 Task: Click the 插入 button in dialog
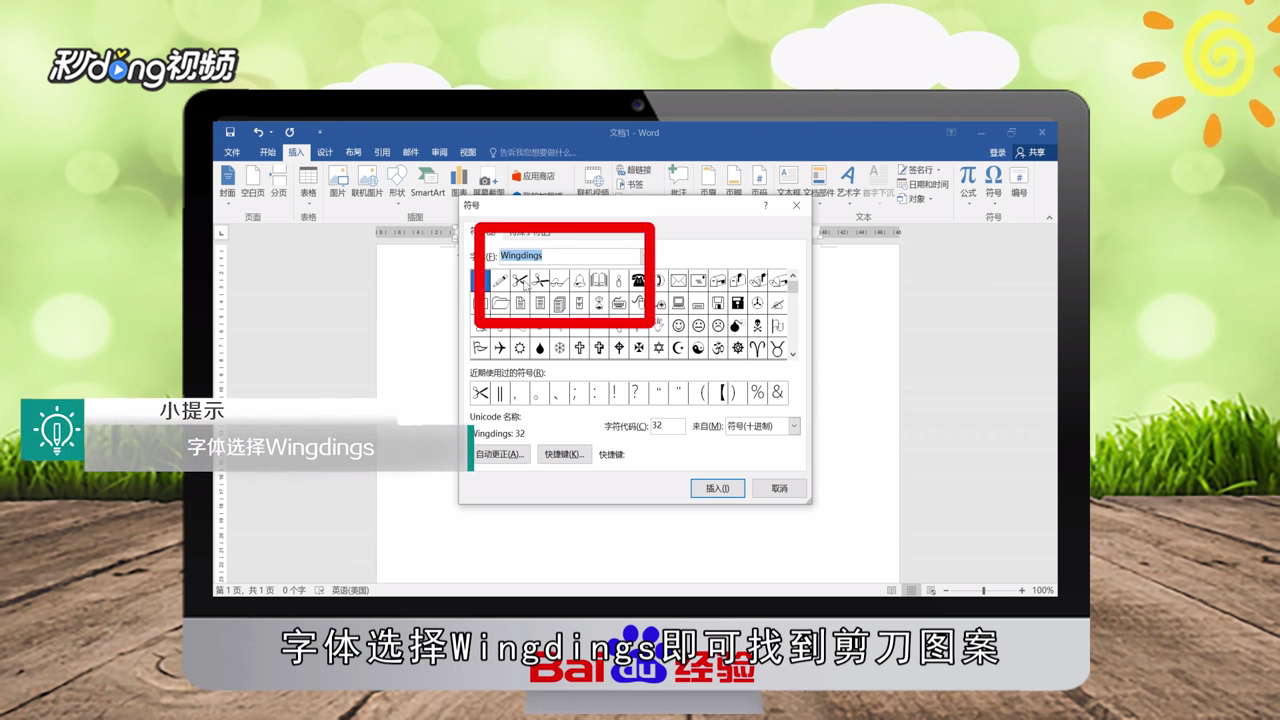[x=717, y=488]
